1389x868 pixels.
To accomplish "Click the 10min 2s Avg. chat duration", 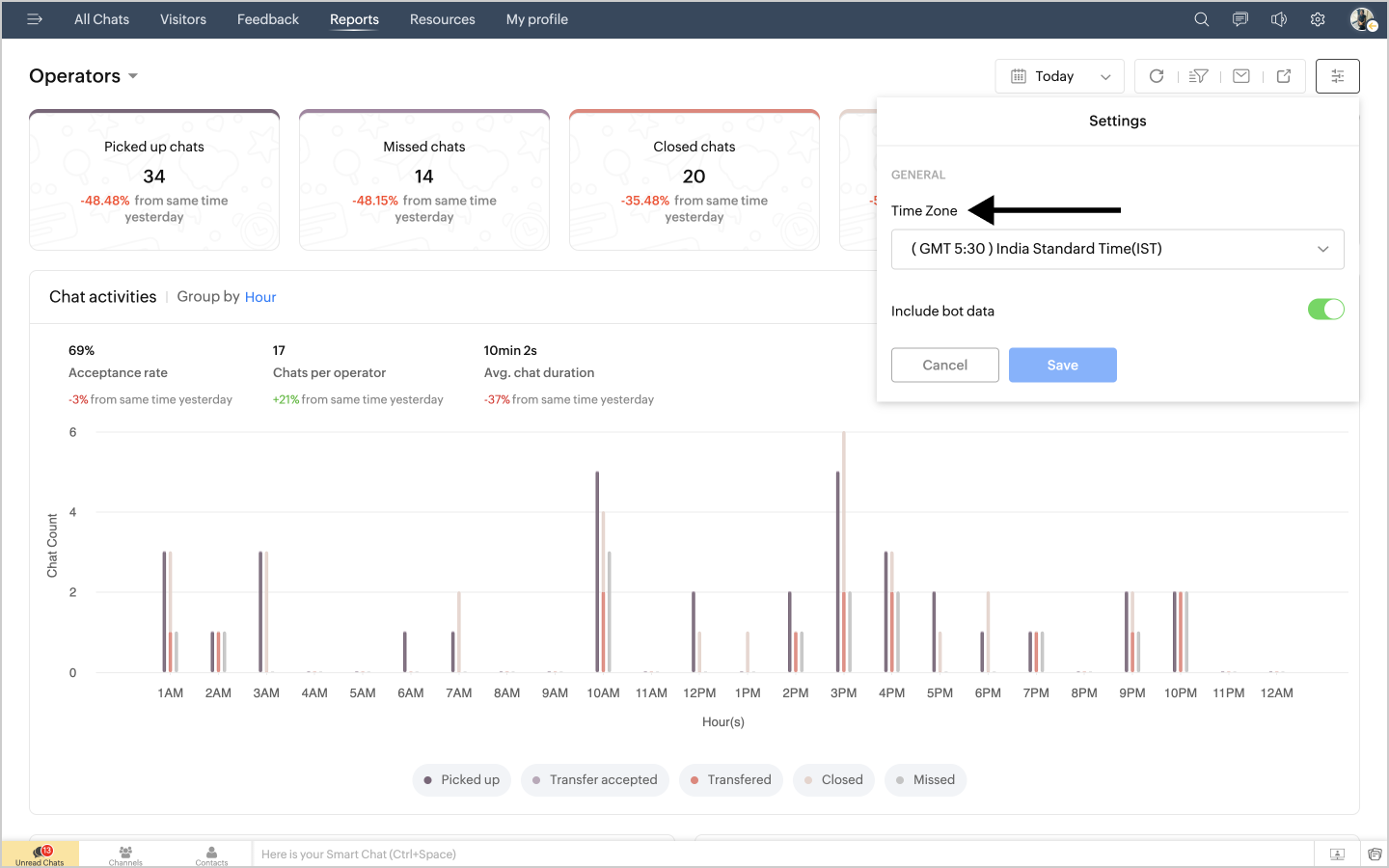I will 510,351.
